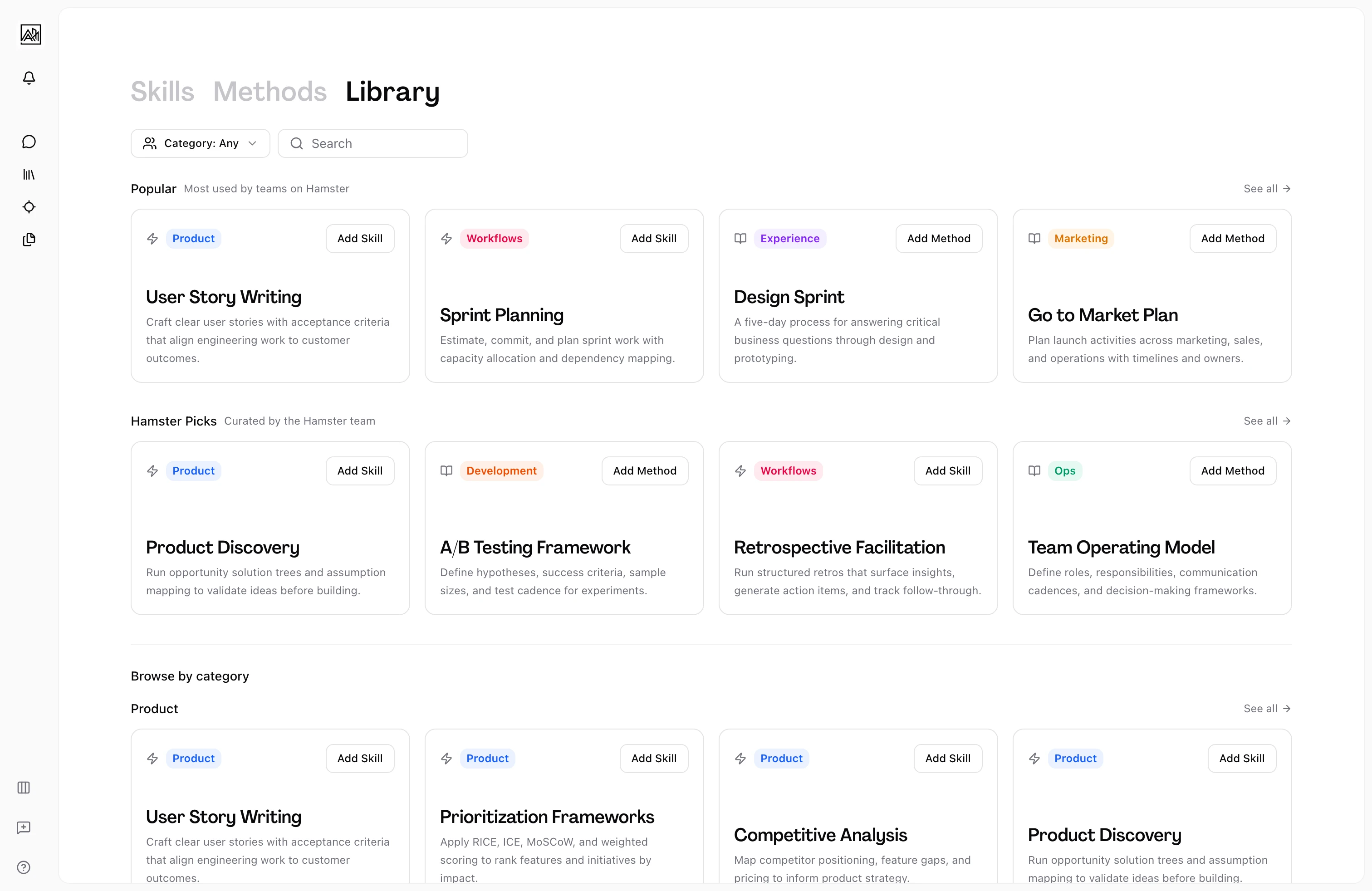
Task: Add Method for A/B Testing Framework
Action: (645, 471)
